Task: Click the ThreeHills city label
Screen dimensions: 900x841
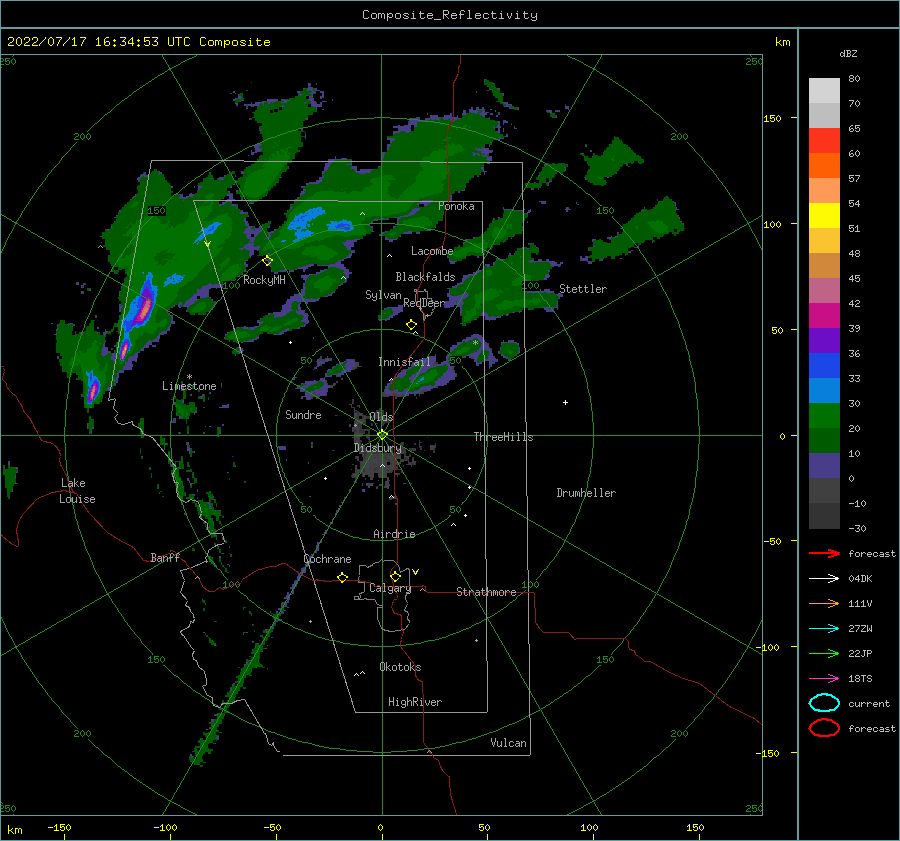Action: tap(503, 437)
